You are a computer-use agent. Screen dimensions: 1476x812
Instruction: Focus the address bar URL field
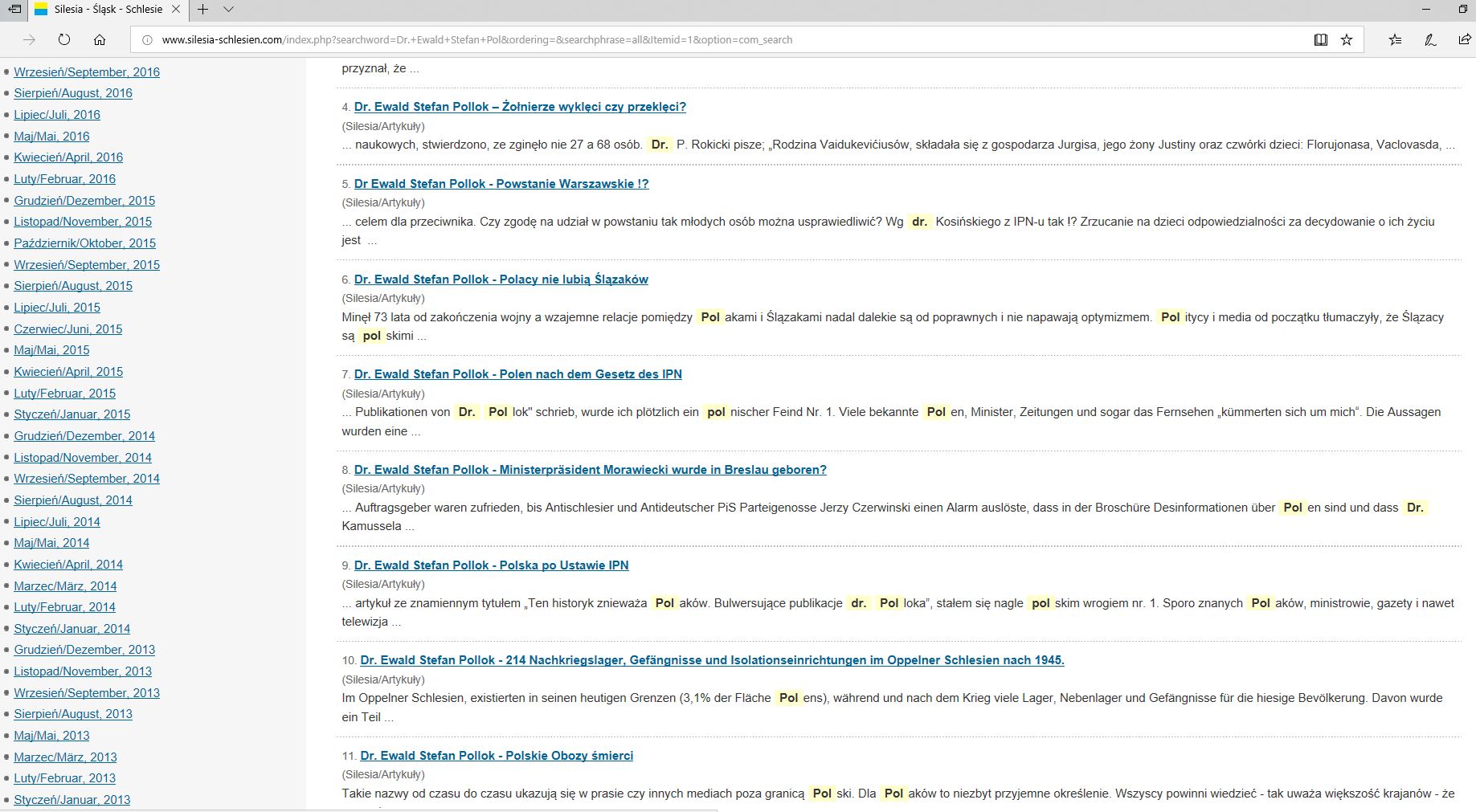click(723, 39)
